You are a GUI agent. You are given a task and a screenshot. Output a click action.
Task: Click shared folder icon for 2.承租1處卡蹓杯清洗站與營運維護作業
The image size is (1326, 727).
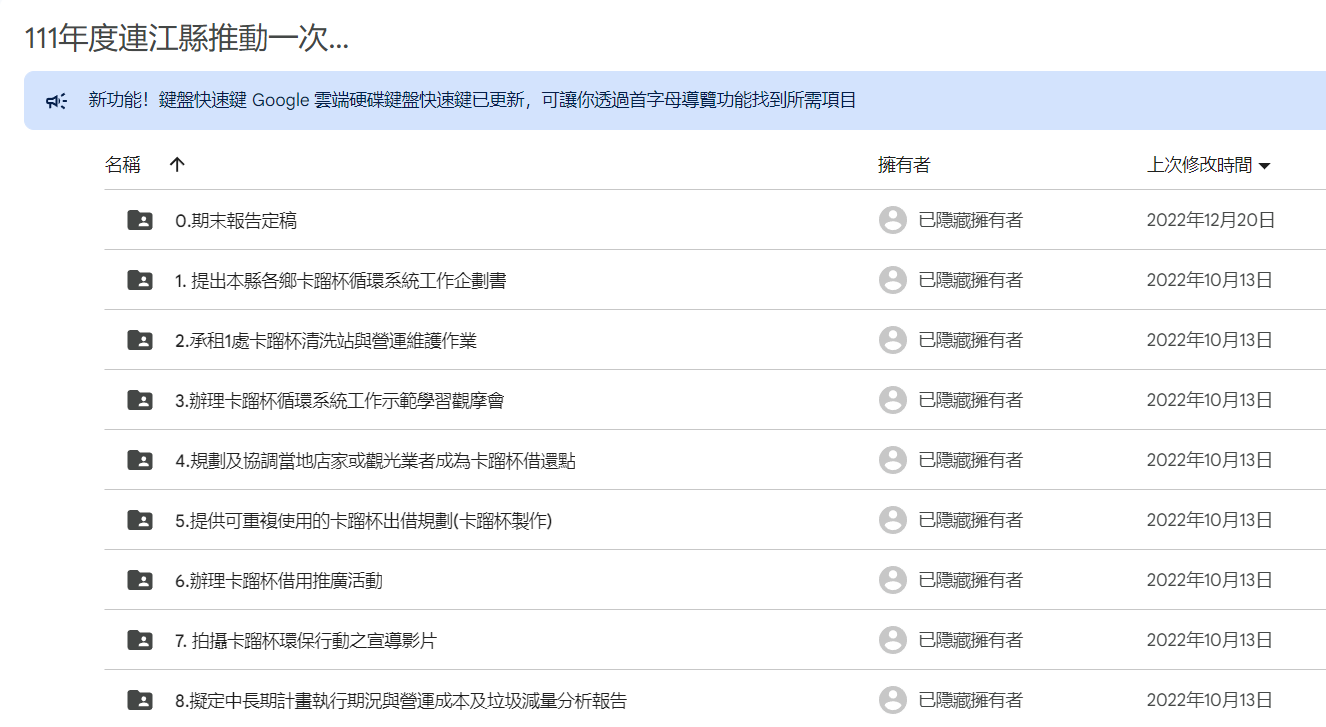[140, 340]
